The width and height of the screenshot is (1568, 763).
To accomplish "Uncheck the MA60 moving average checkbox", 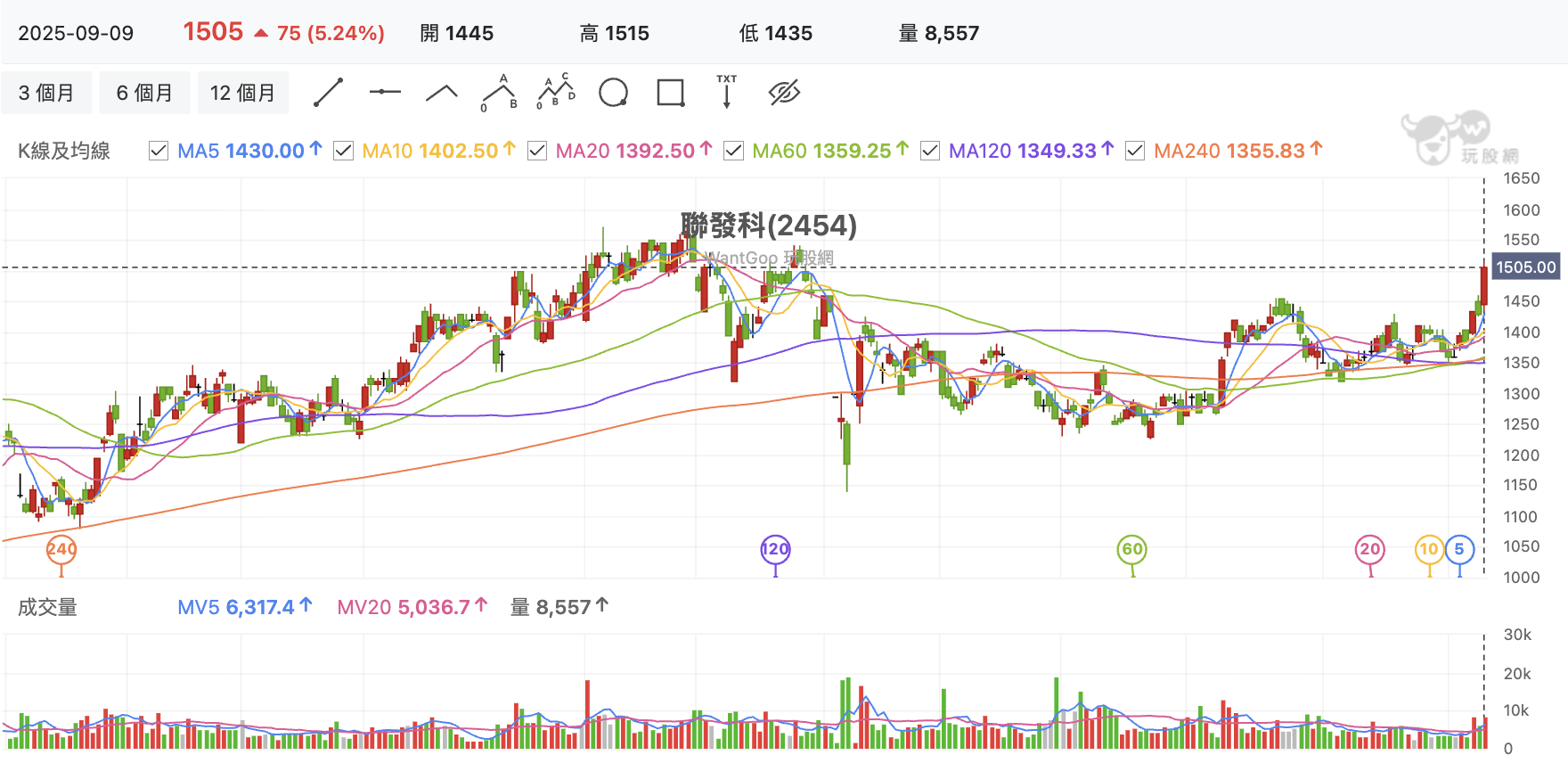I will tap(733, 152).
